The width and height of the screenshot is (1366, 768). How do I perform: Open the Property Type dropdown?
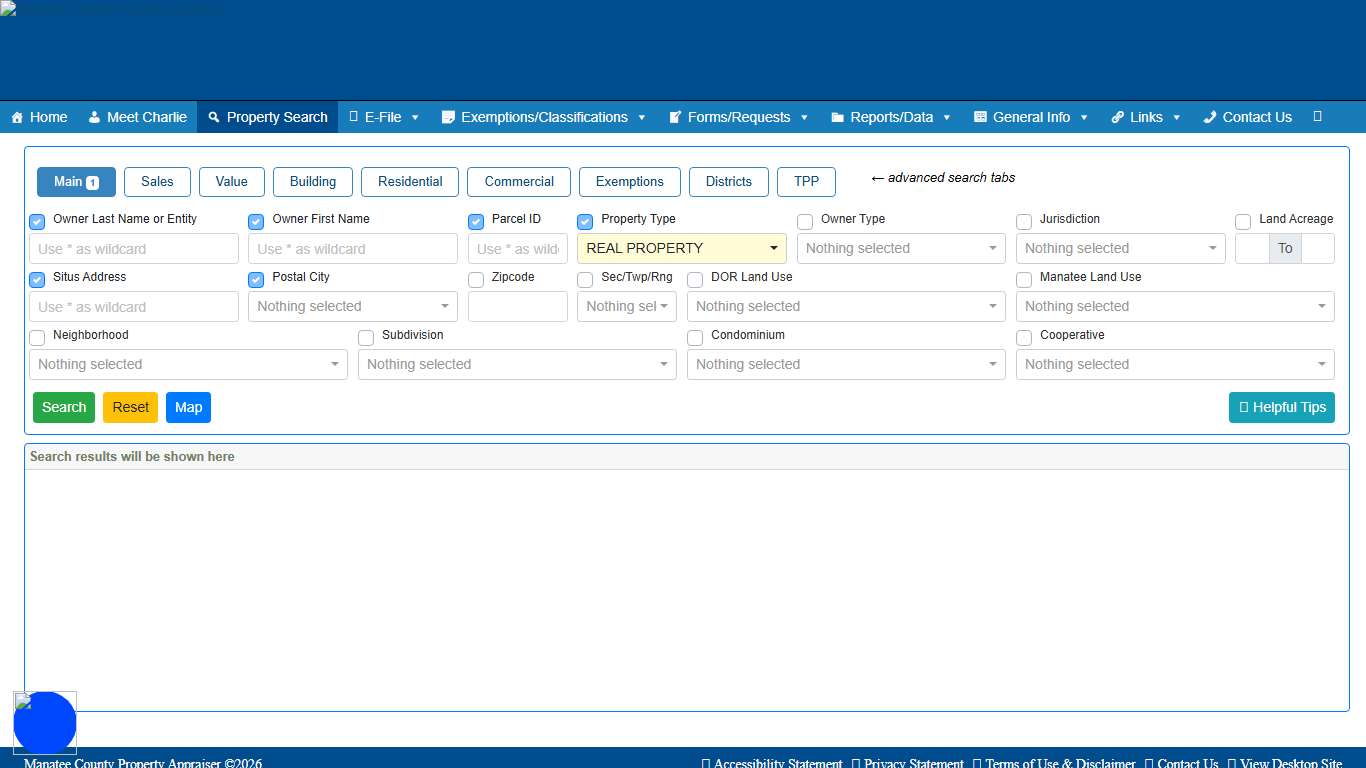[x=681, y=248]
